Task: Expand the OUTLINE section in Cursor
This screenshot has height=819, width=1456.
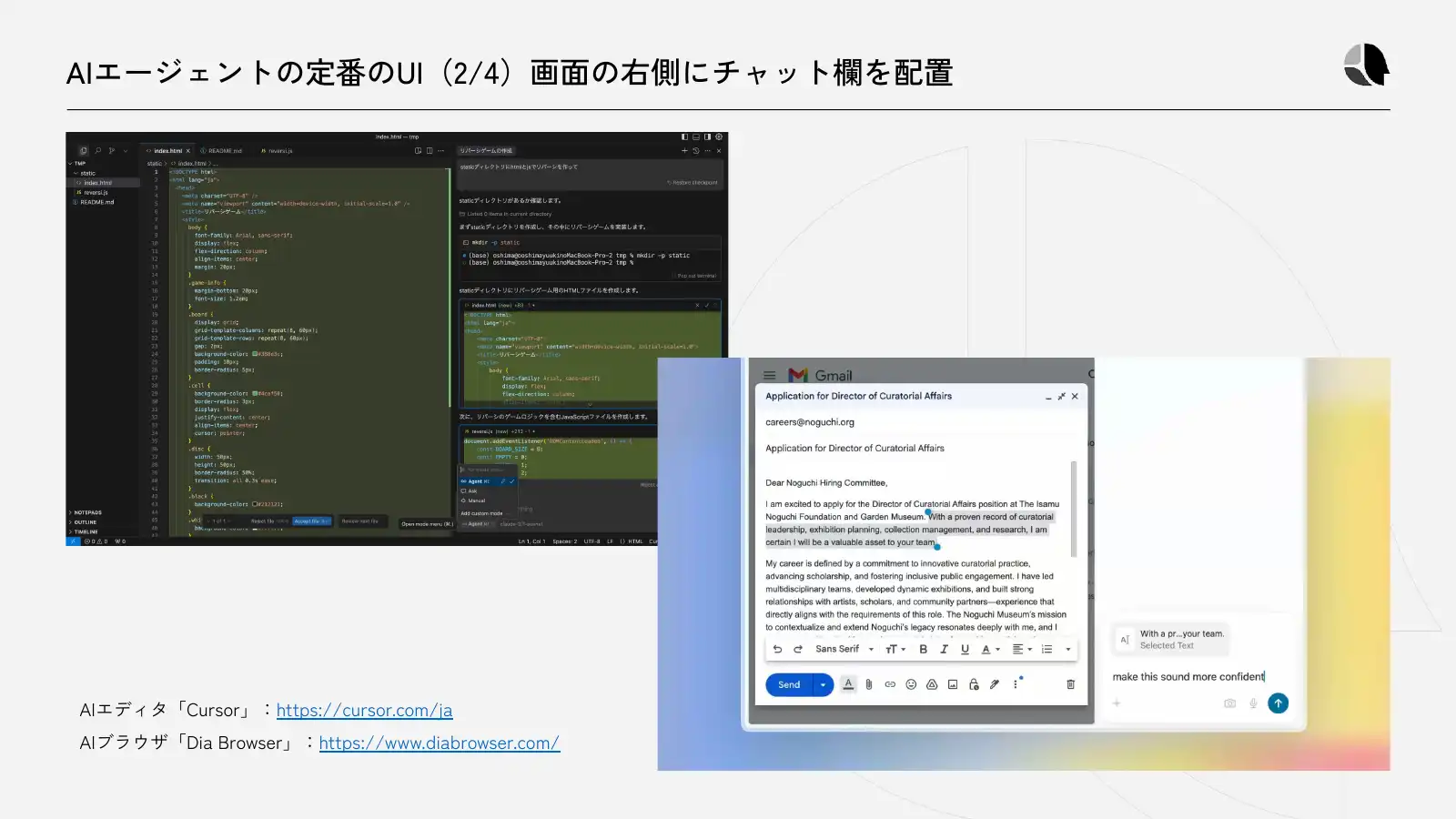Action: pyautogui.click(x=82, y=522)
